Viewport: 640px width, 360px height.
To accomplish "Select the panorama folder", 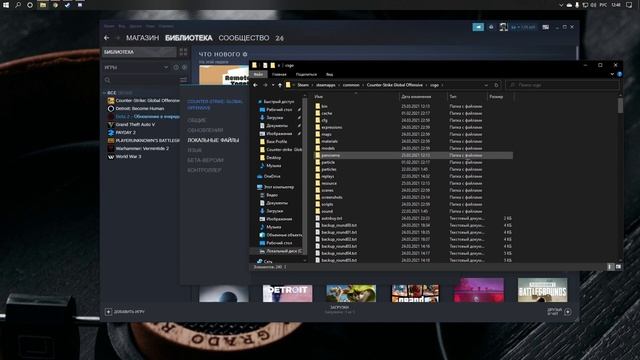I will click(x=413, y=155).
